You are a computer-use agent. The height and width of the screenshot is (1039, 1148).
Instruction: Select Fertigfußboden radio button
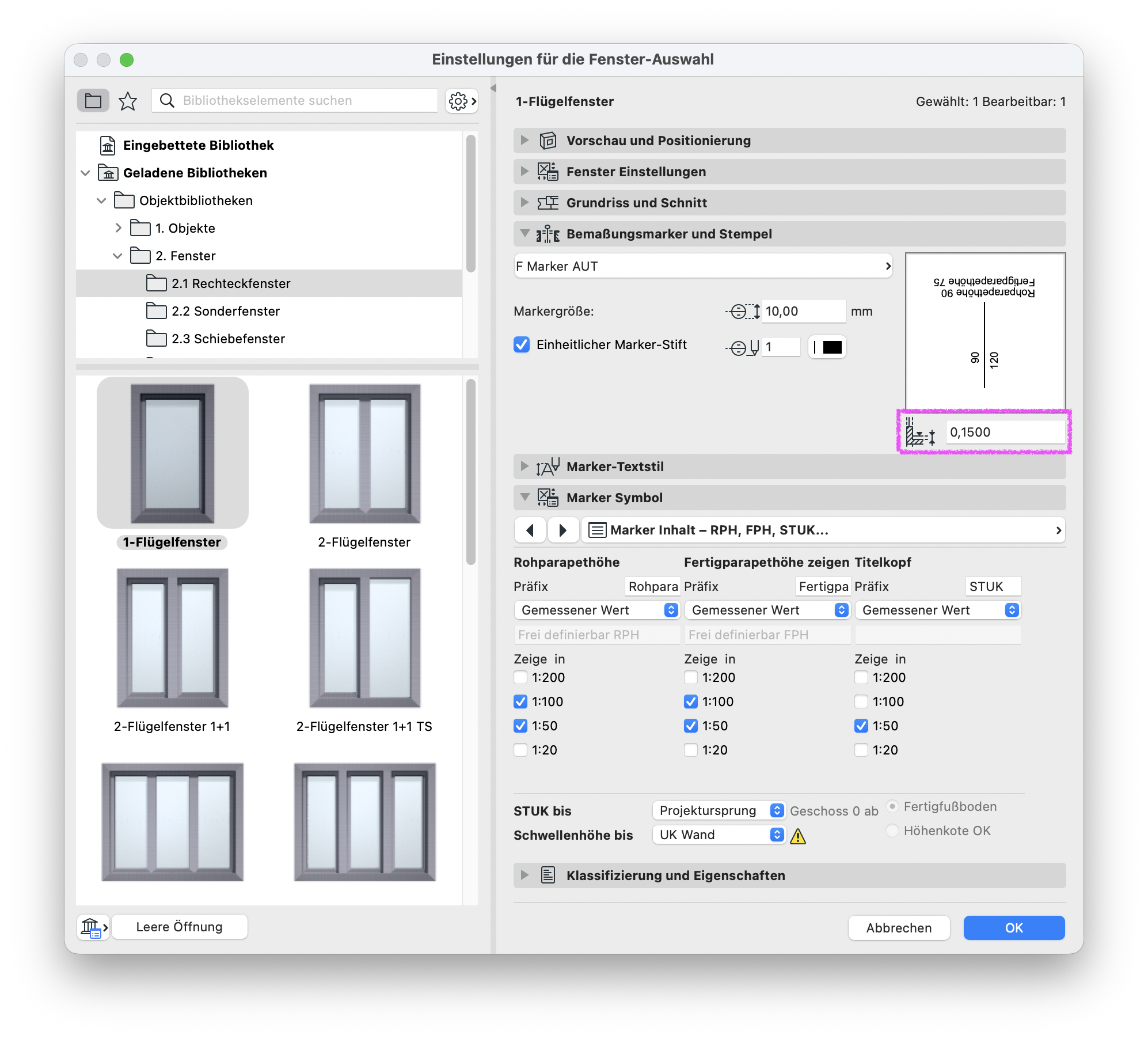pos(892,806)
